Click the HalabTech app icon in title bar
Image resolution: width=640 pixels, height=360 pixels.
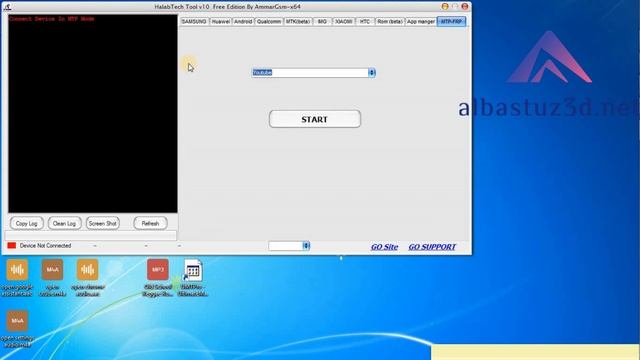[7, 7]
